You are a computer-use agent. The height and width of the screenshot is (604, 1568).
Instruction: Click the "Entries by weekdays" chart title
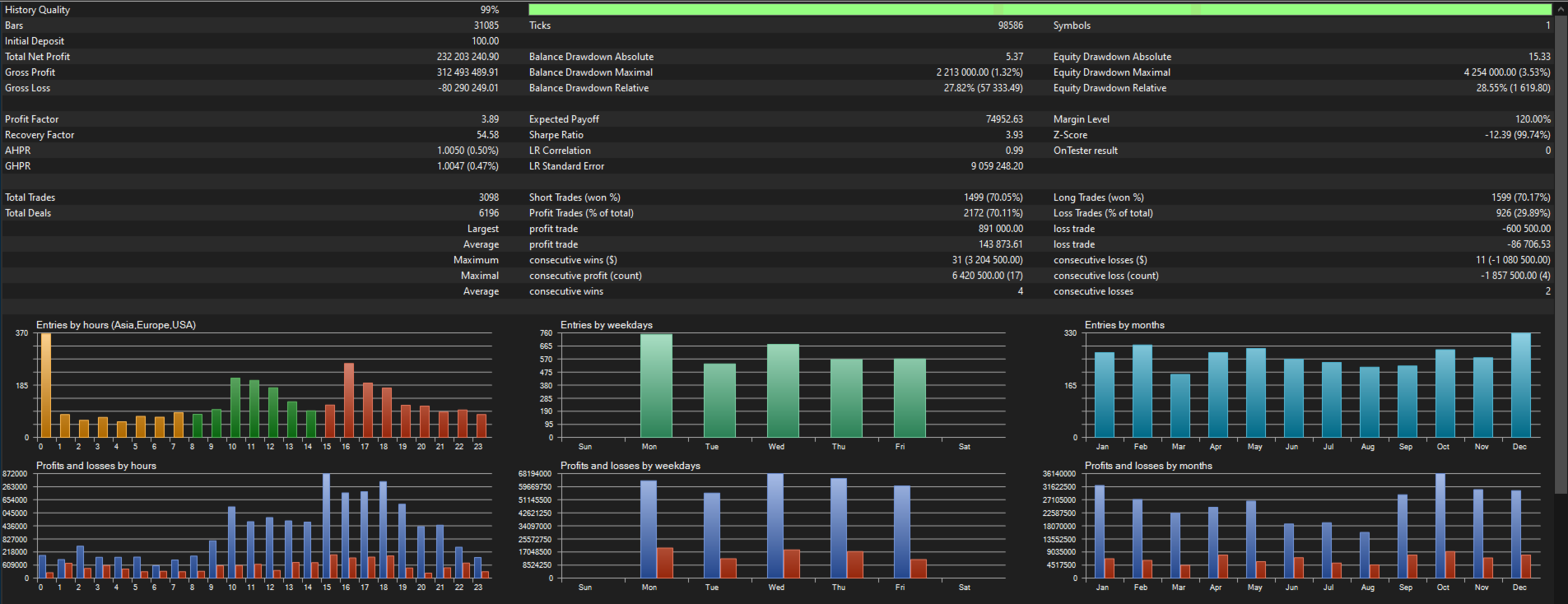[607, 325]
